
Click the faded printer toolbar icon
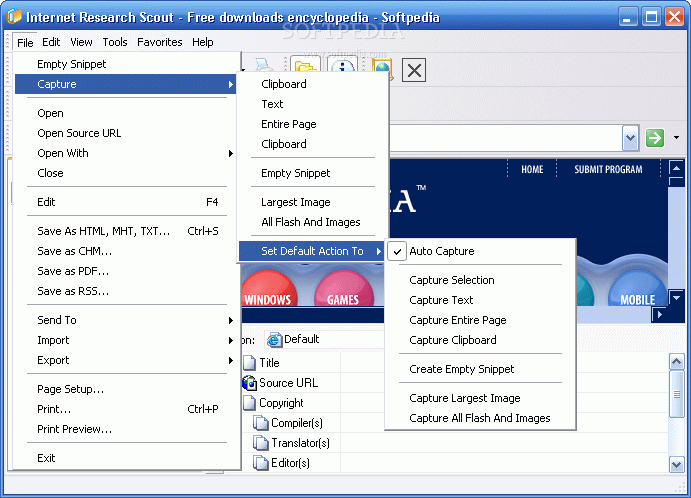264,65
